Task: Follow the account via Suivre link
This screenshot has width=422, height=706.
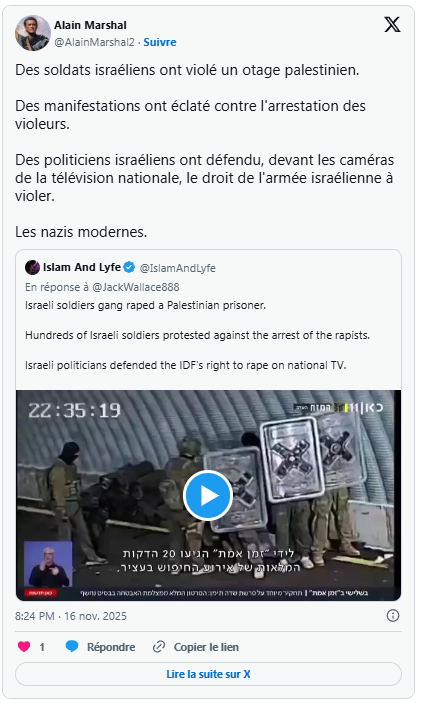Action: coord(160,42)
